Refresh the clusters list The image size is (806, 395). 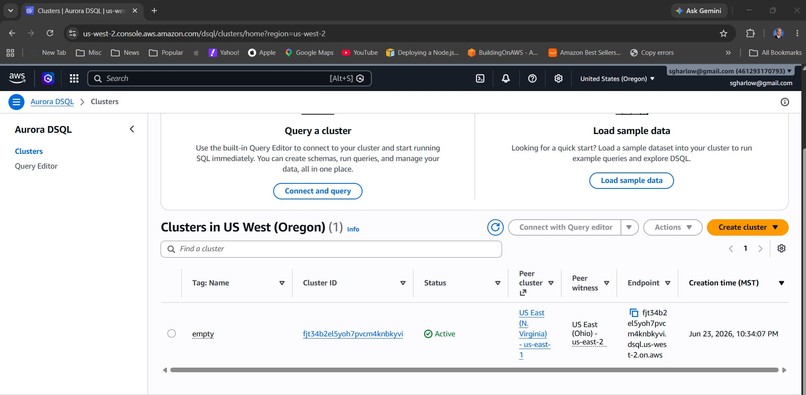(495, 227)
